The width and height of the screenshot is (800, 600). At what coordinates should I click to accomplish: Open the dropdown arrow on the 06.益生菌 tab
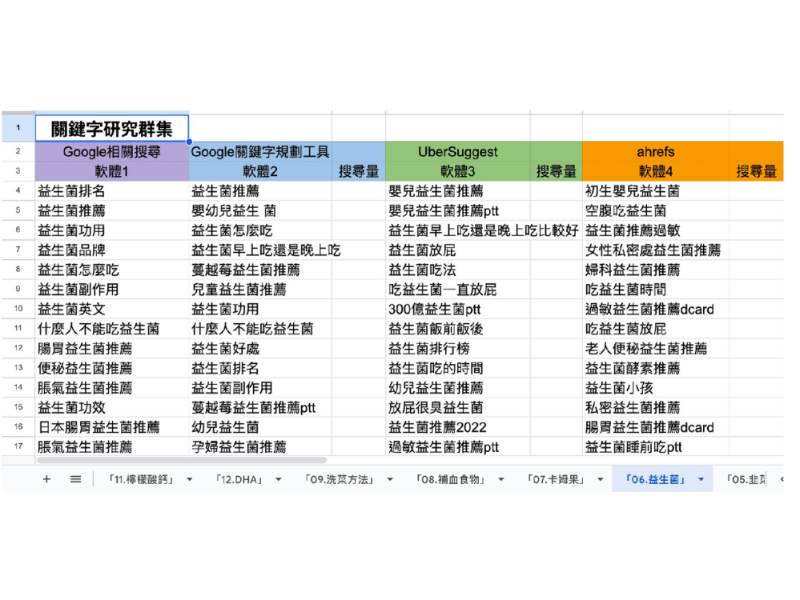click(x=700, y=479)
